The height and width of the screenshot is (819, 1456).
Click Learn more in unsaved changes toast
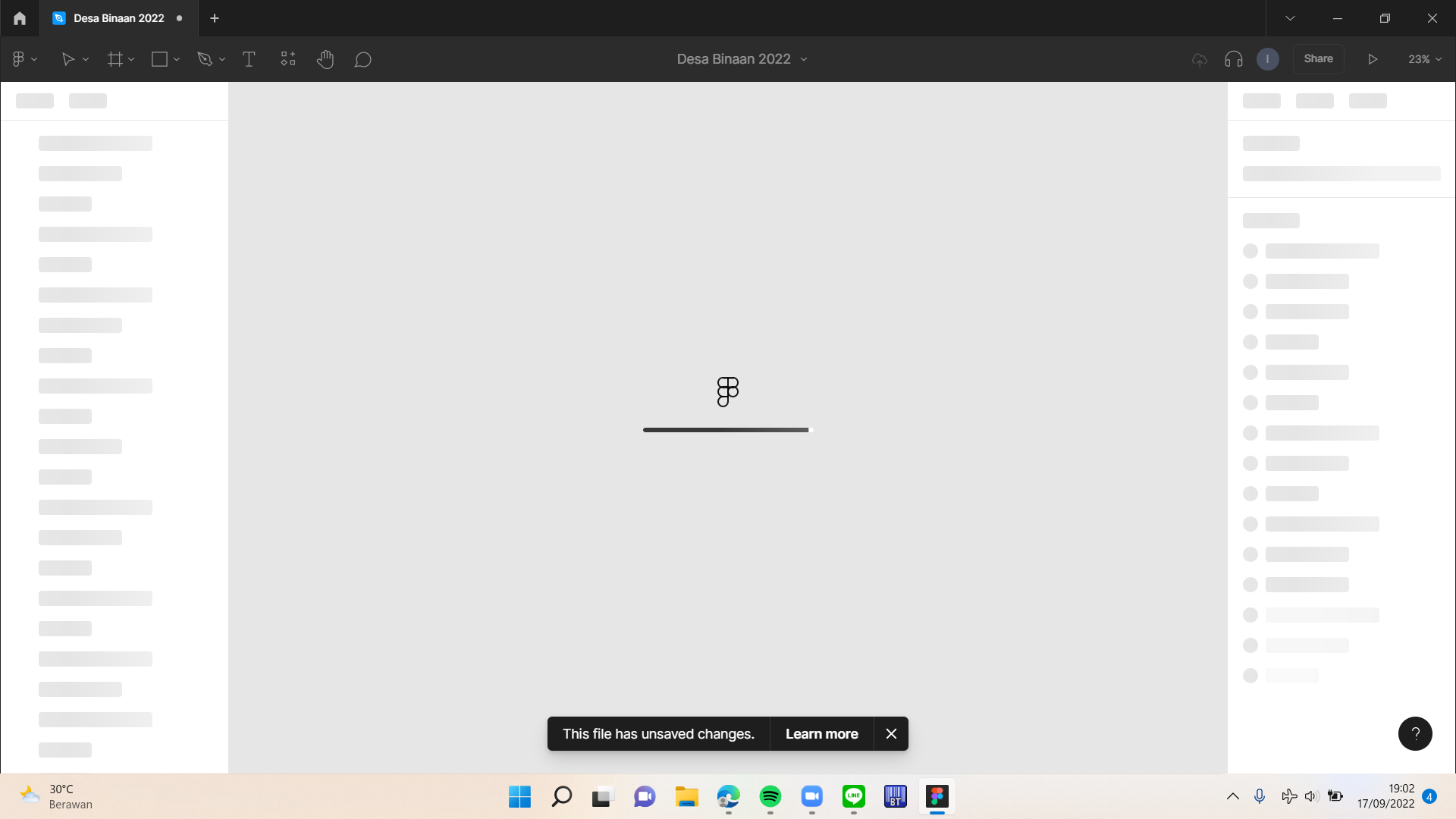822,734
